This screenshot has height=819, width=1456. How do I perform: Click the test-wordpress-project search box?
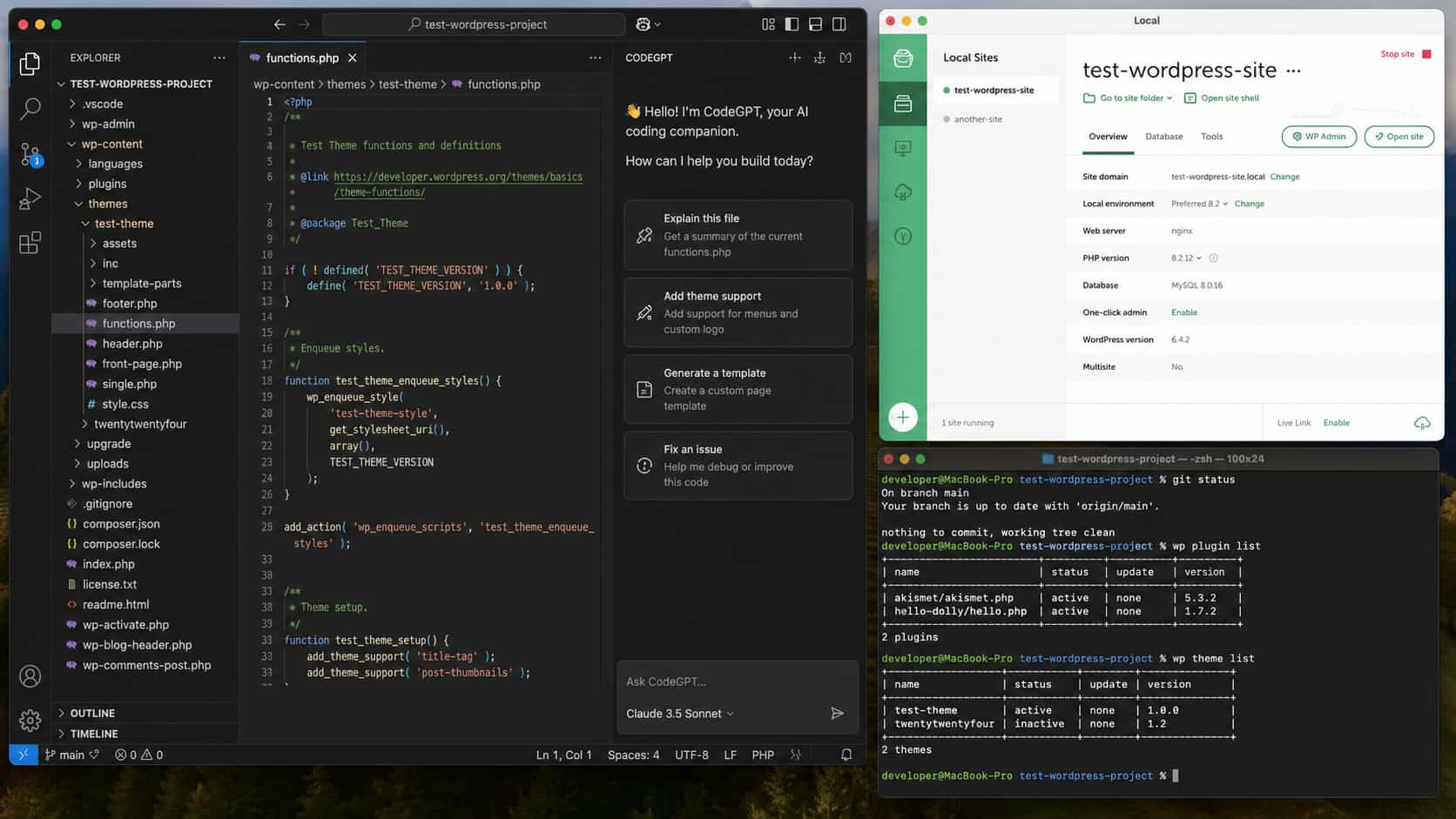(x=474, y=24)
